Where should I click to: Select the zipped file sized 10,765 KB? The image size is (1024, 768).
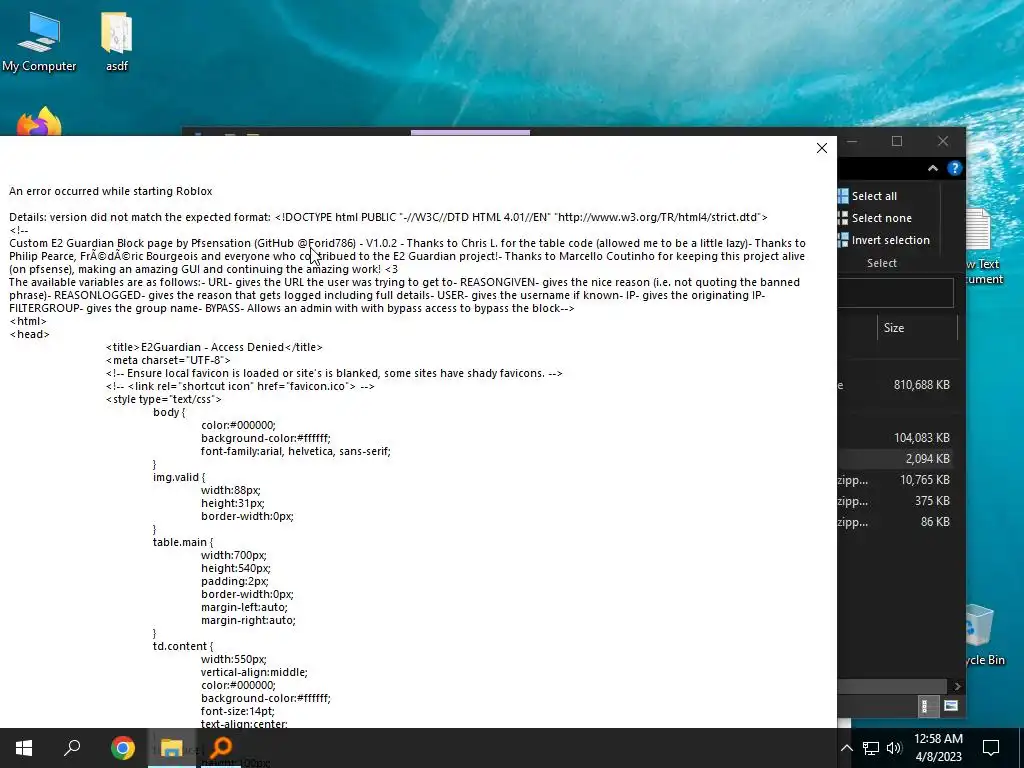[894, 480]
